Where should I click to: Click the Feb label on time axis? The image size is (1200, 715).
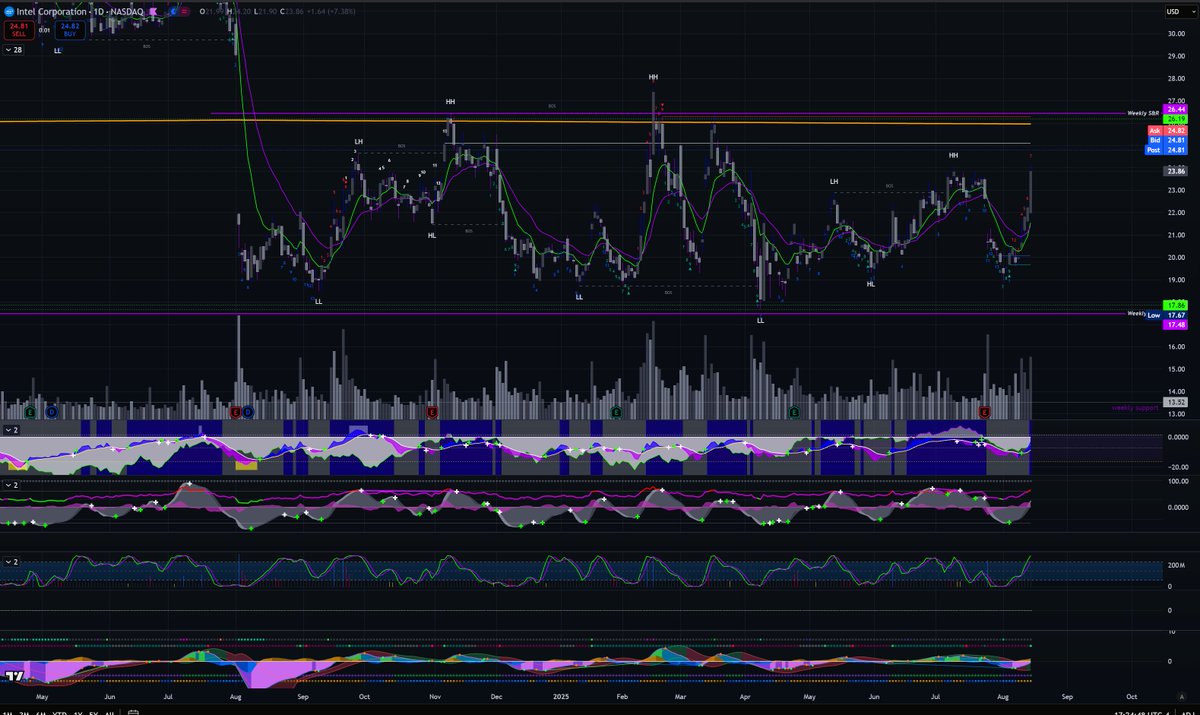coord(621,696)
